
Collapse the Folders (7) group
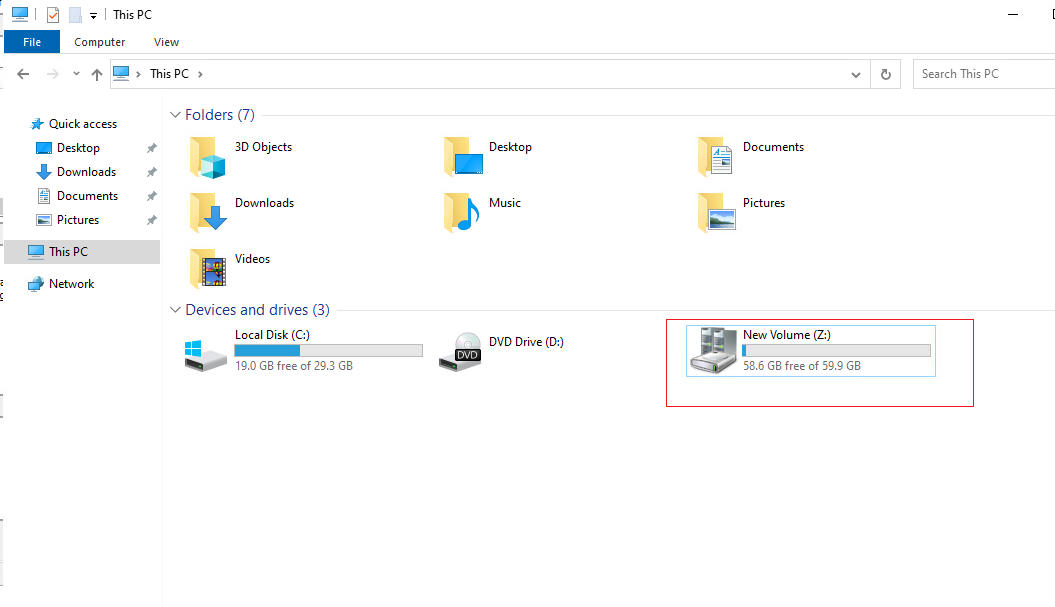pos(175,115)
